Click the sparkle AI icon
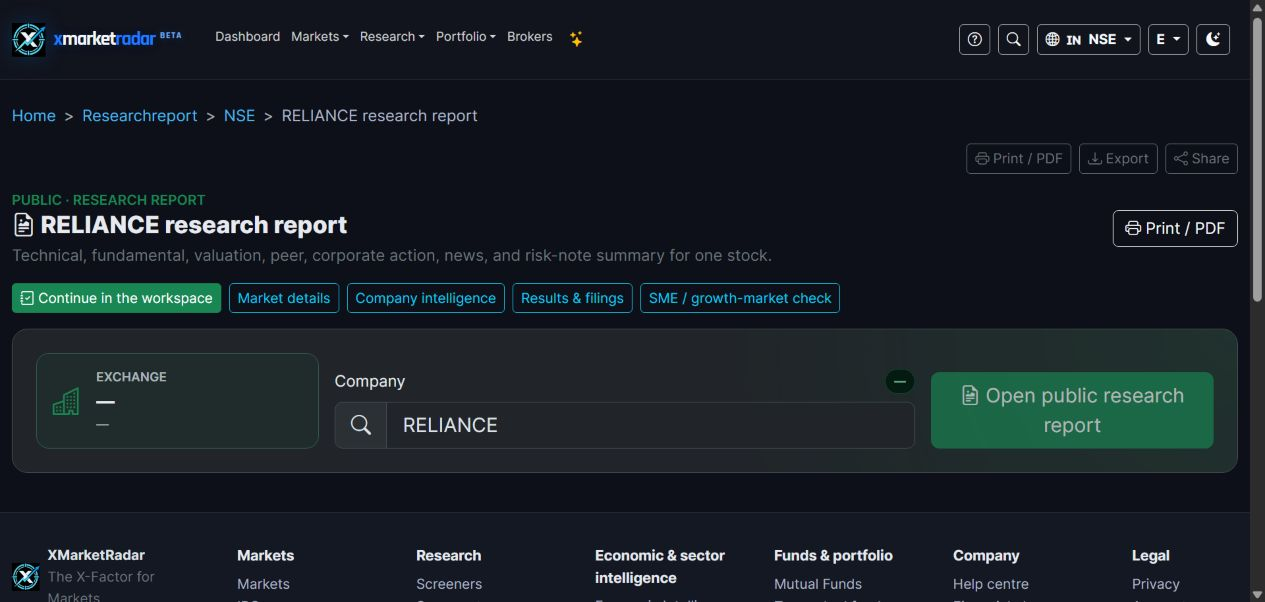 click(x=576, y=38)
